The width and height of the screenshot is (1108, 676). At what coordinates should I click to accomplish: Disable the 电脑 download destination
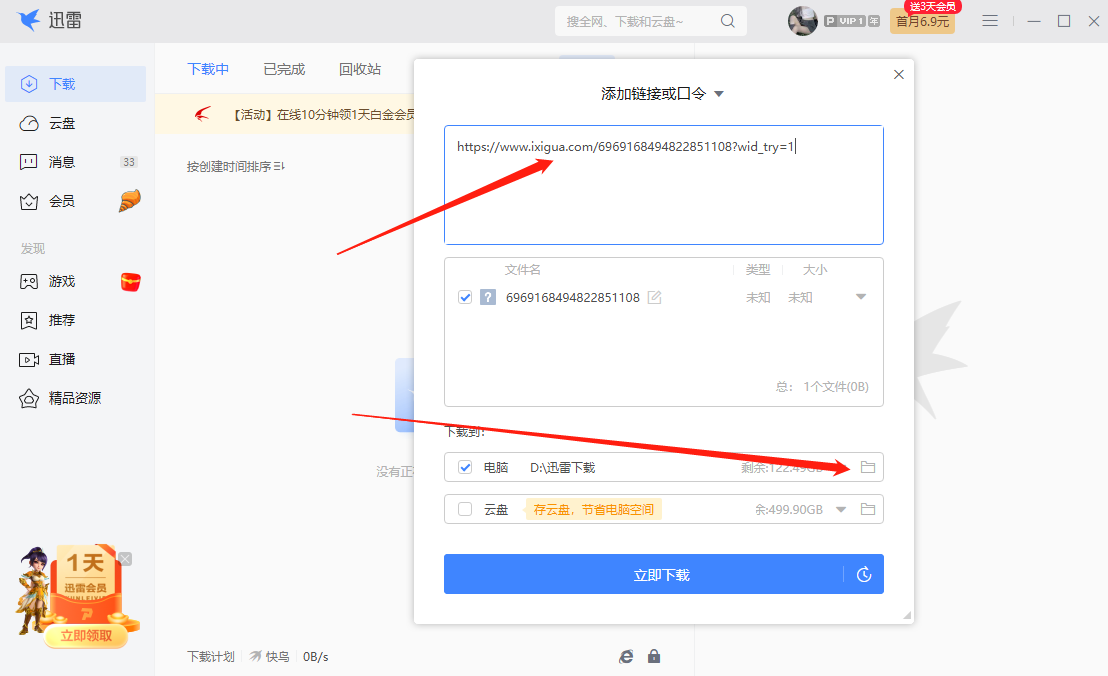(465, 467)
